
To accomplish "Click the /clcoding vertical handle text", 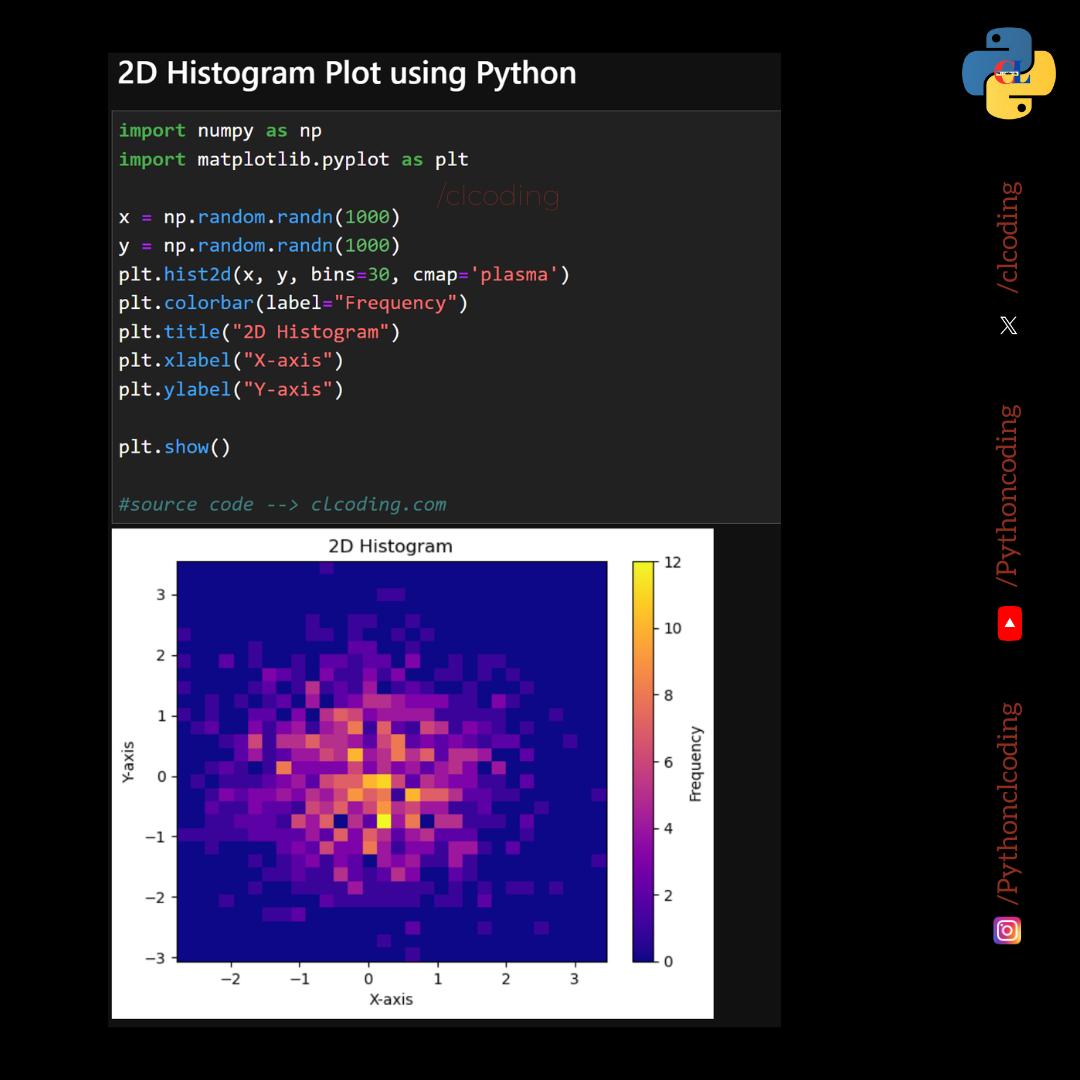I will tap(1009, 238).
